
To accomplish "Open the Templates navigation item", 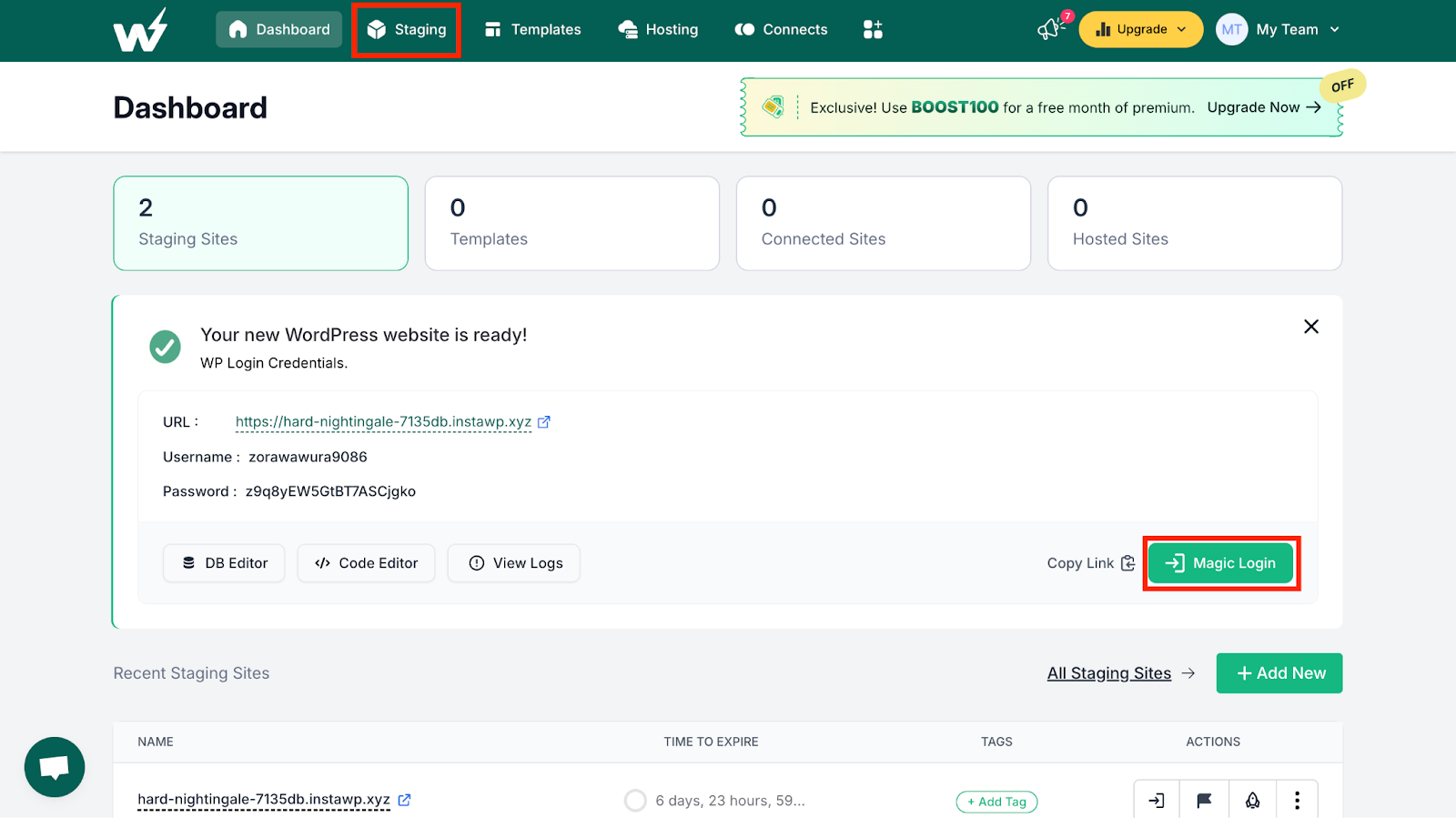I will point(532,29).
